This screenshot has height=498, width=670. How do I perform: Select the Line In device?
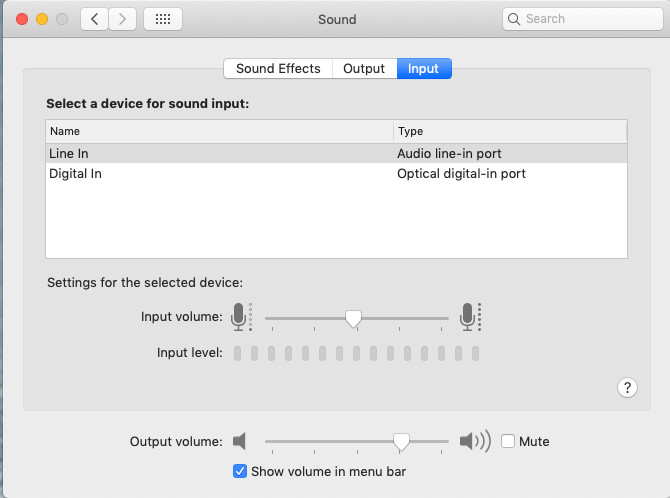click(x=220, y=153)
